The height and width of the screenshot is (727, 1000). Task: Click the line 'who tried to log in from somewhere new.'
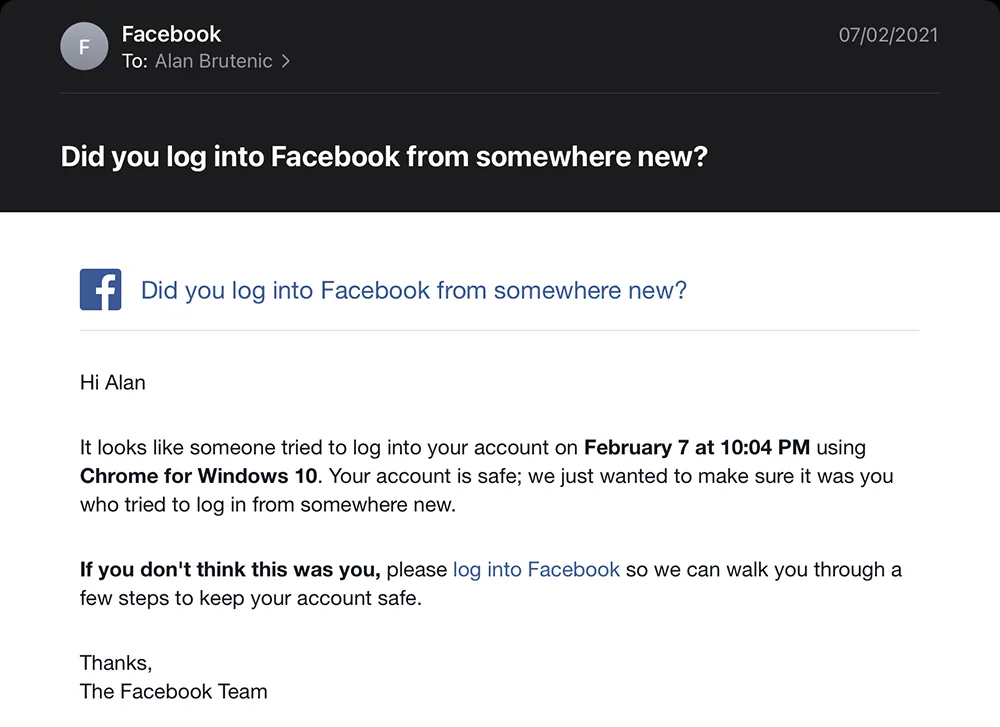268,504
